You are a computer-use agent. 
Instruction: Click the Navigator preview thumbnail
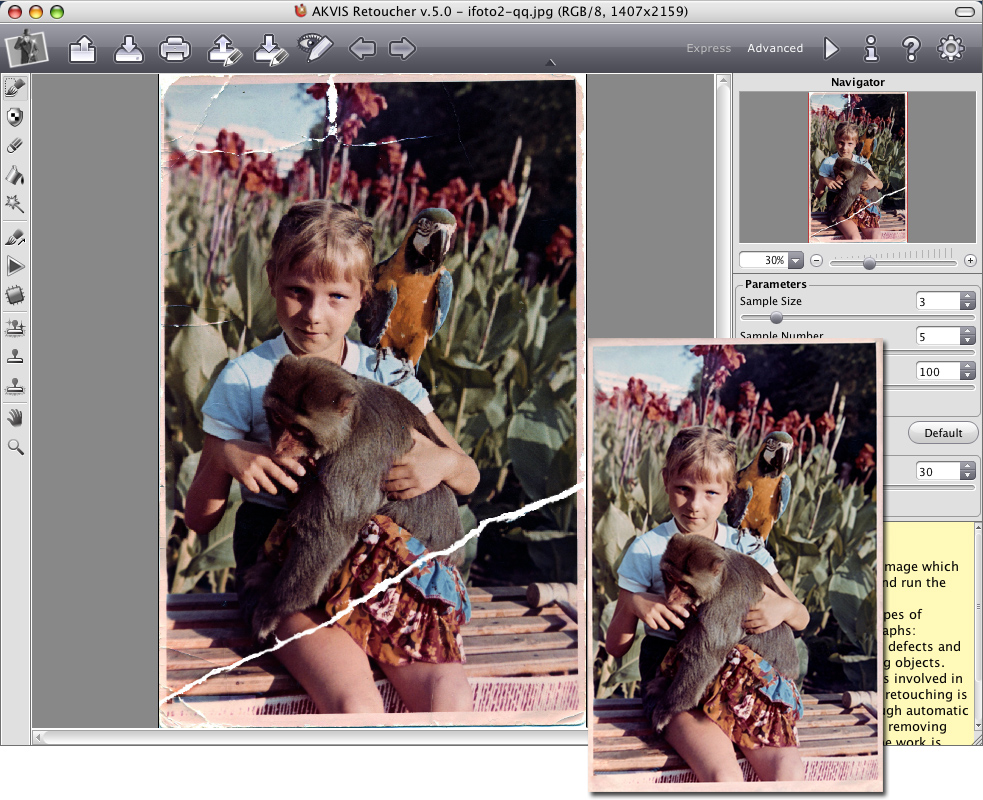pos(858,167)
